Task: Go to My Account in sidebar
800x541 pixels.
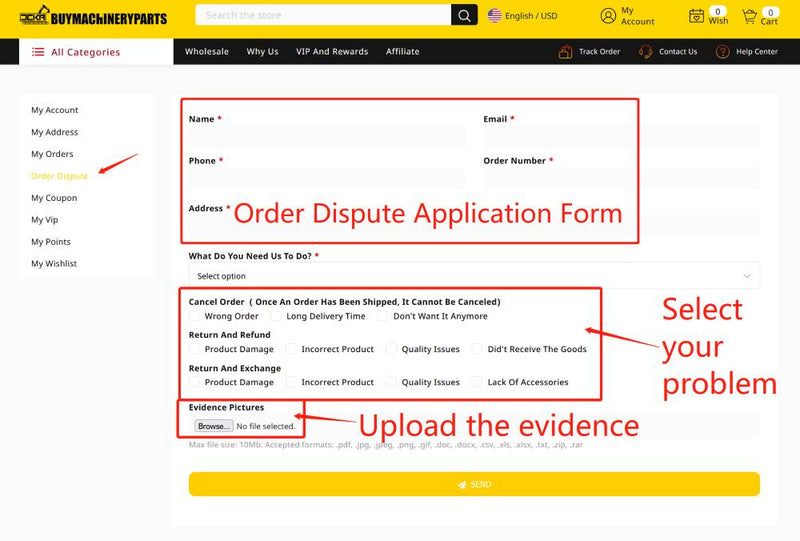Action: [55, 110]
